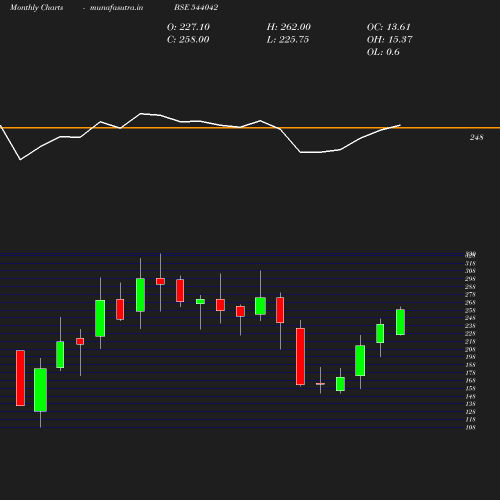The width and height of the screenshot is (500, 500).
Task: Click the 238 price axis label
Action: (x=470, y=326)
